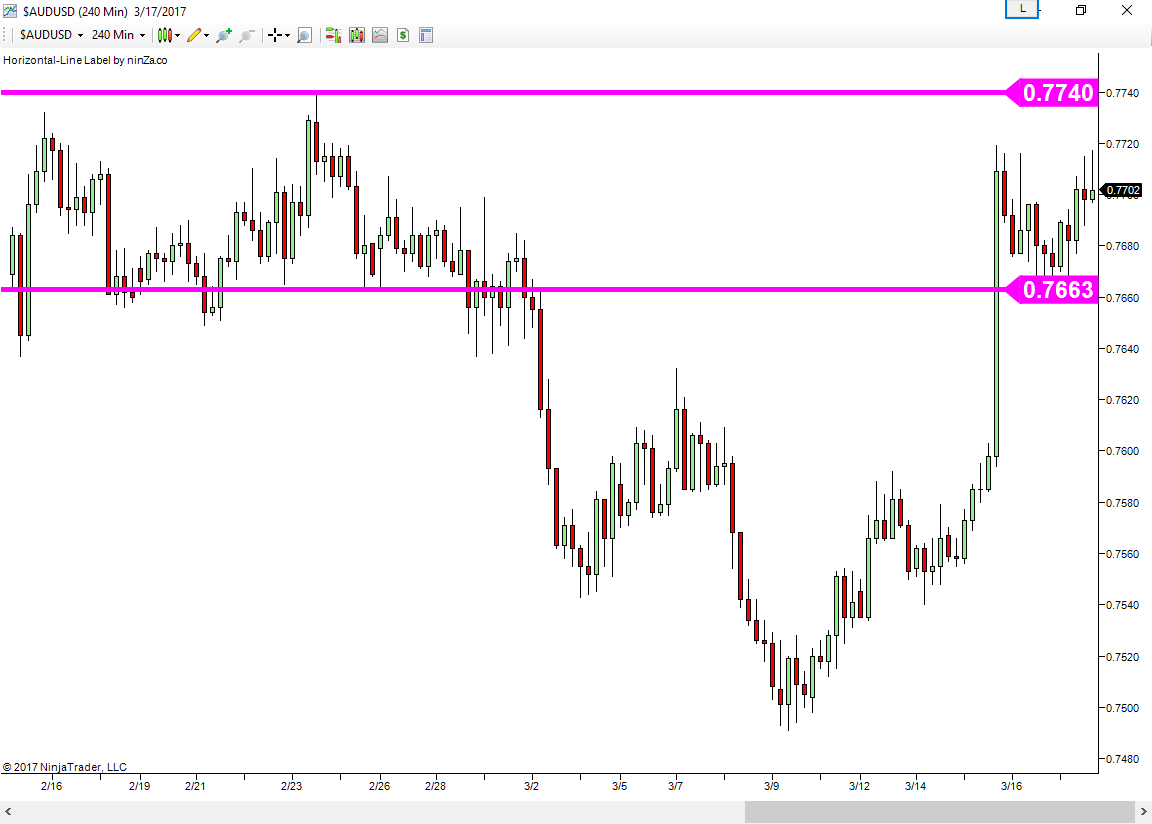Select the 0.7663 horizontal line label
1152x824 pixels.
pyautogui.click(x=1052, y=289)
